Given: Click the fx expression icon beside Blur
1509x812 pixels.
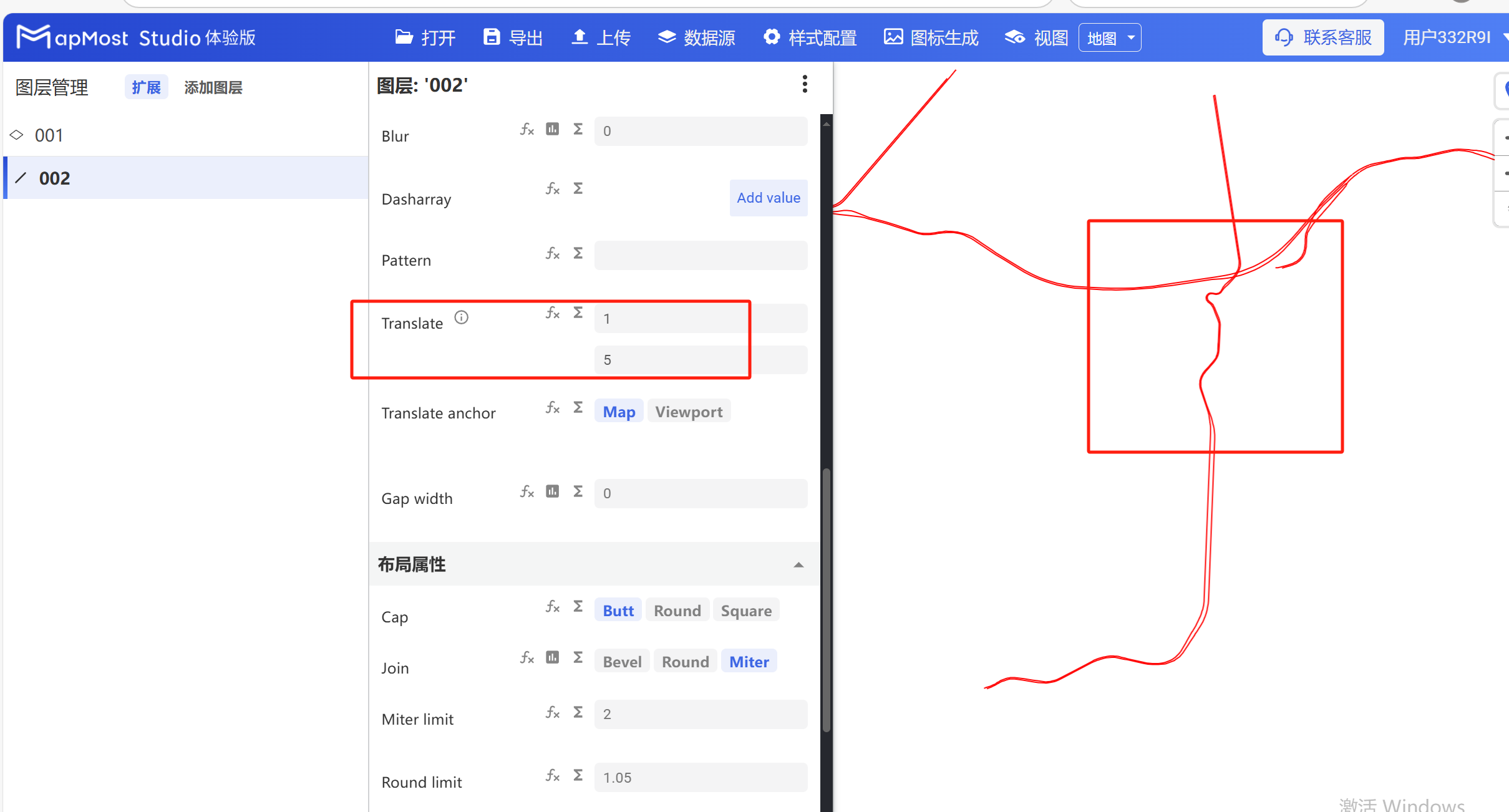Looking at the screenshot, I should click(x=526, y=129).
